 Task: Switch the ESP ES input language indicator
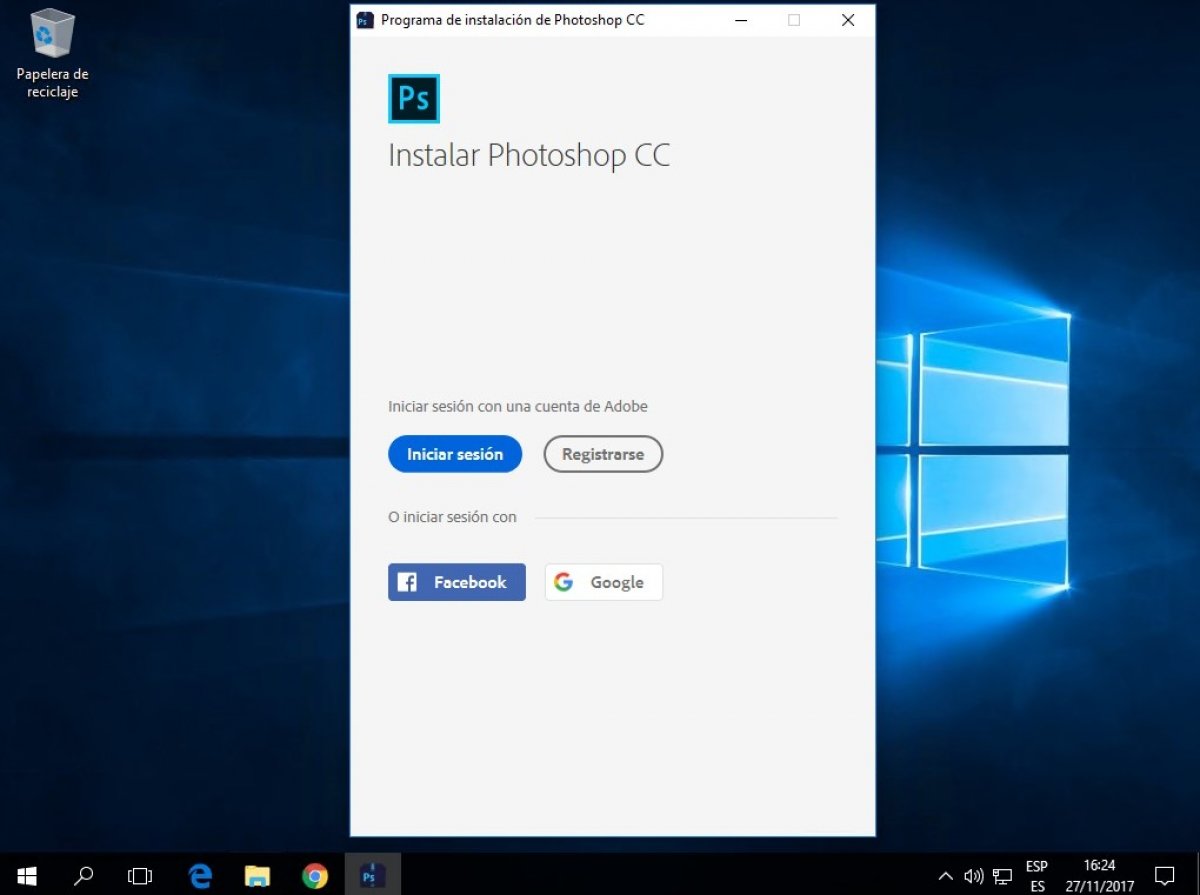pyautogui.click(x=1037, y=876)
